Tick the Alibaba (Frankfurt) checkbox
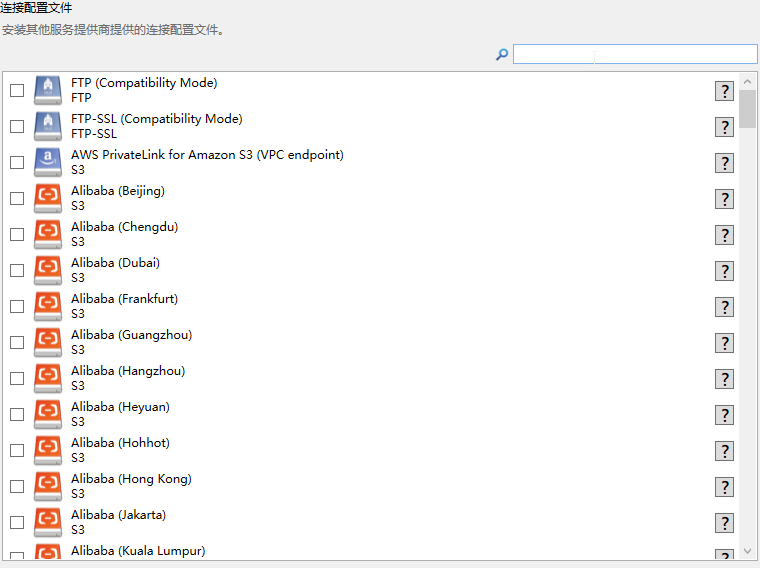The height and width of the screenshot is (568, 760). click(x=17, y=306)
